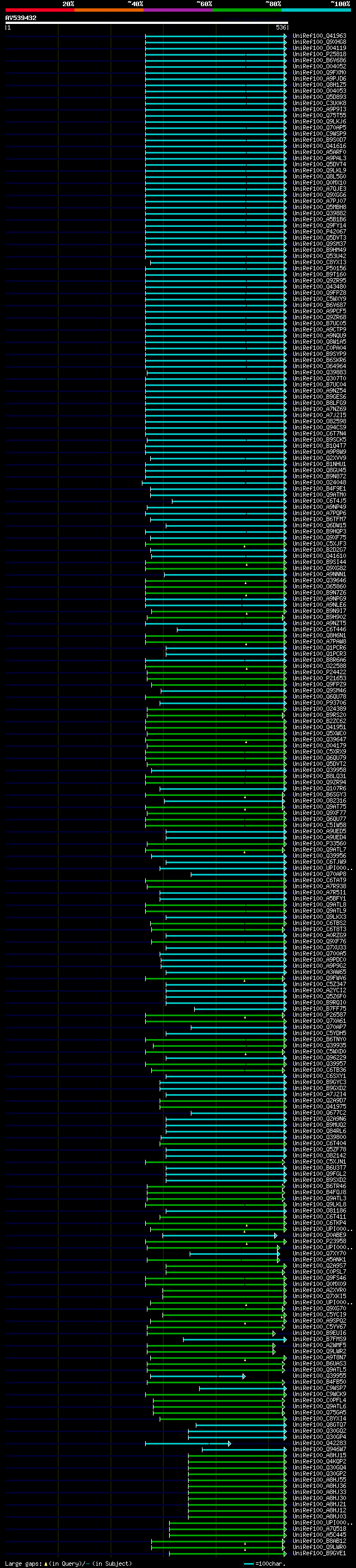Image resolution: width=356 pixels, height=1568 pixels.
Task: Select the UniRef100_P42067 label
Action: point(319,232)
